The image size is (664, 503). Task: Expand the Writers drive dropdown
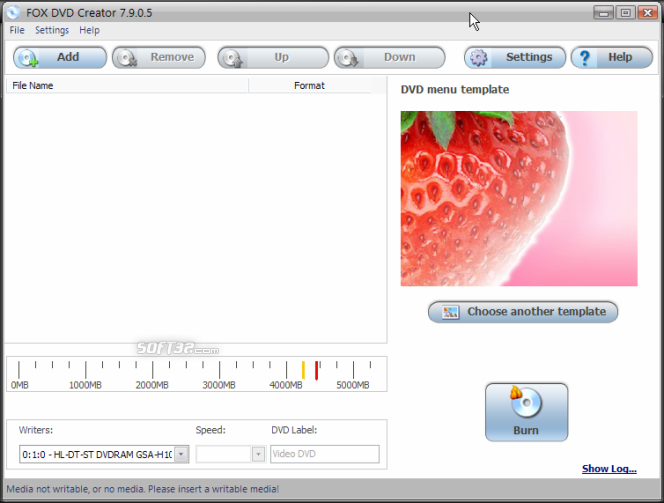coord(181,454)
